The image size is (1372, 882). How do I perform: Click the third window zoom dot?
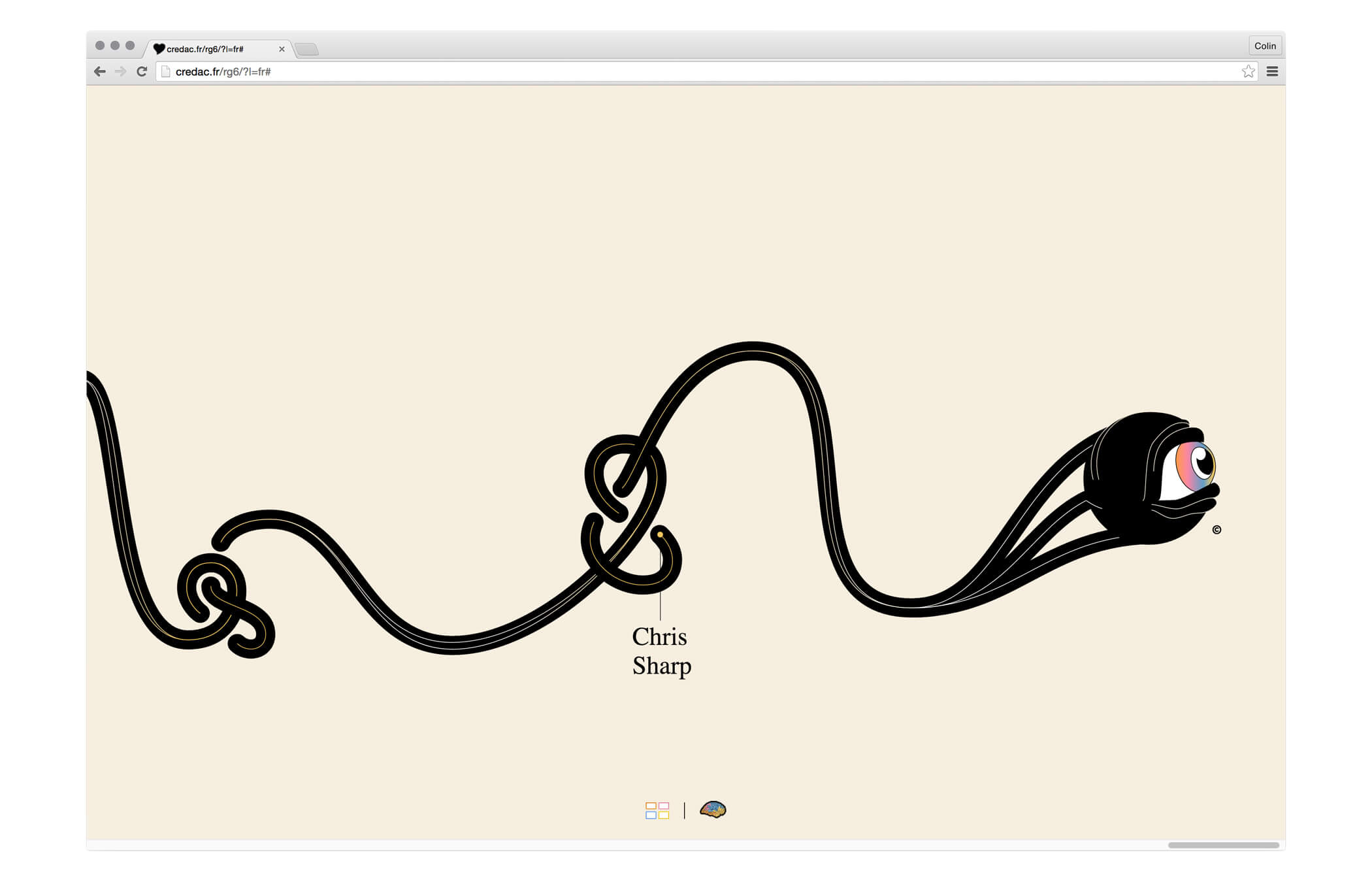pyautogui.click(x=130, y=46)
